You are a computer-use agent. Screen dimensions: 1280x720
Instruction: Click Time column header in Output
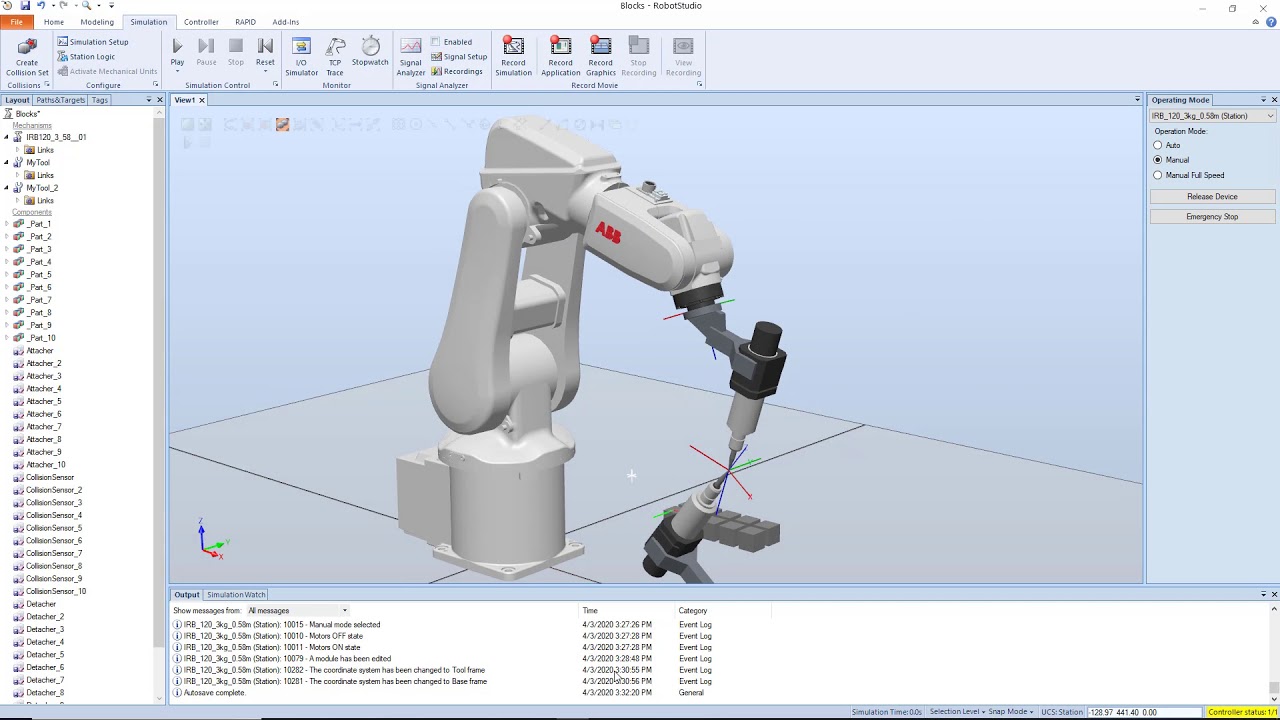pyautogui.click(x=590, y=610)
